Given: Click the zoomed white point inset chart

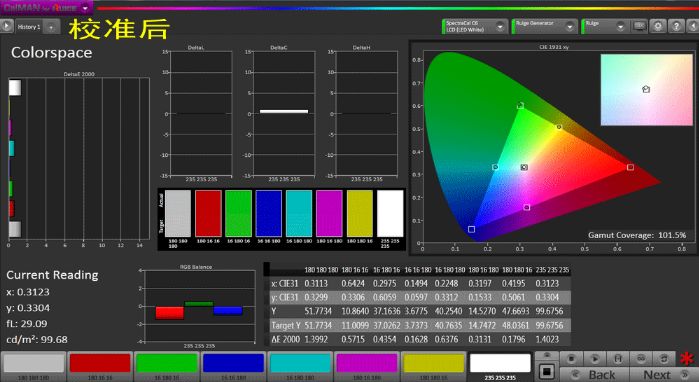Looking at the screenshot, I should pos(646,90).
